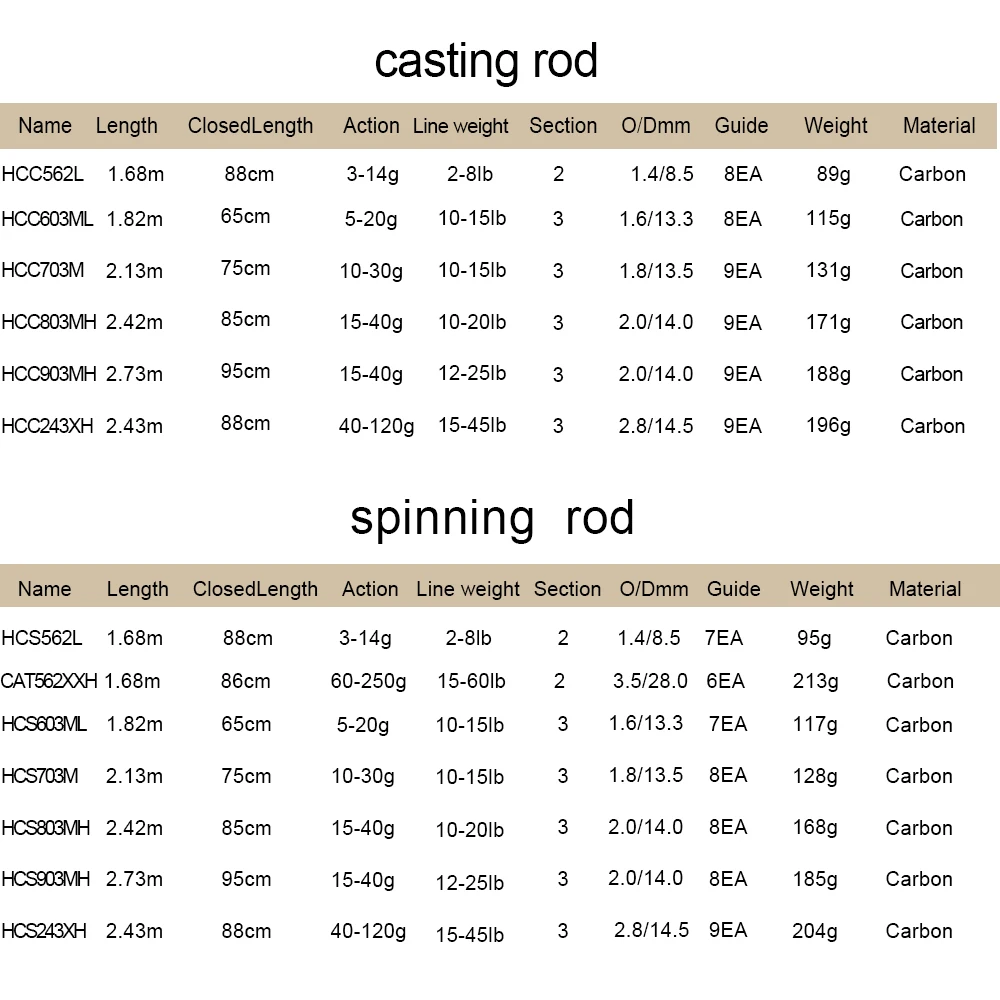Click the CAT562XXH spinning rod name
1000x1000 pixels.
pyautogui.click(x=49, y=681)
